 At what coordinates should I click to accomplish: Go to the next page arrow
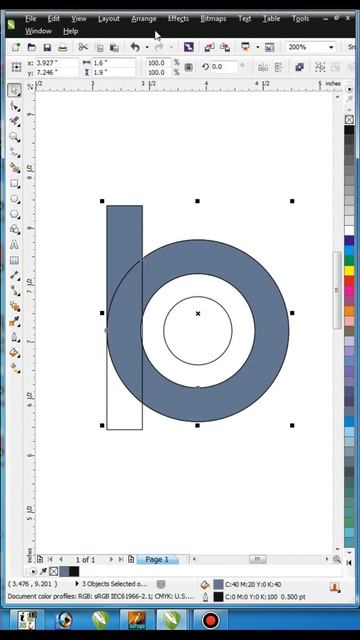(x=111, y=559)
